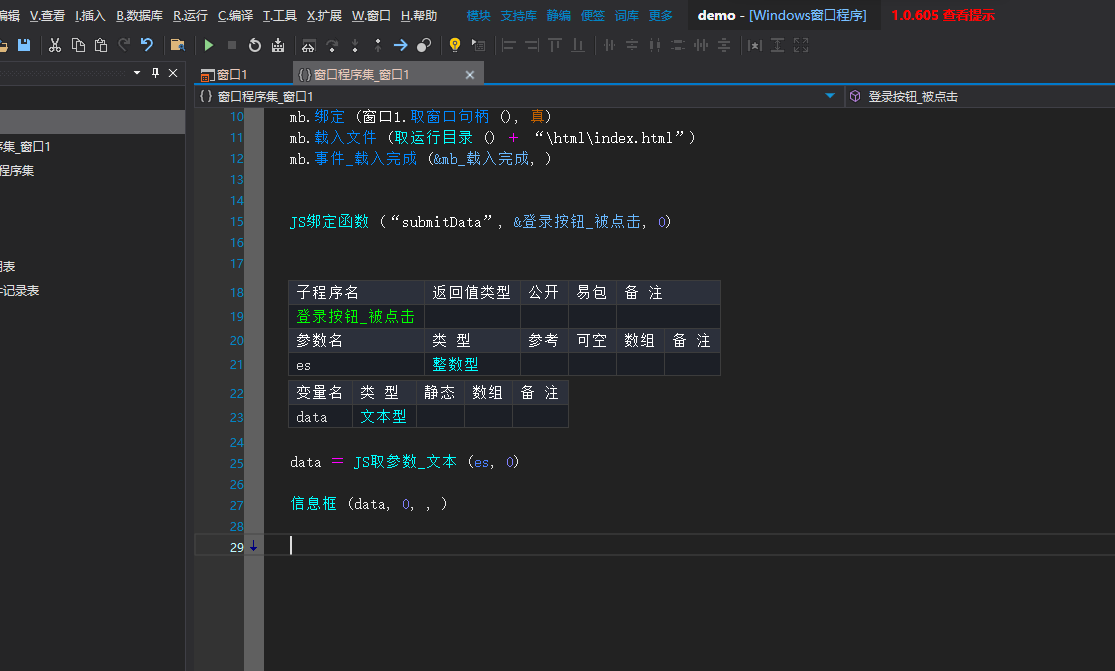Click the static compile toolbar icon
The width and height of the screenshot is (1115, 671).
tap(278, 45)
